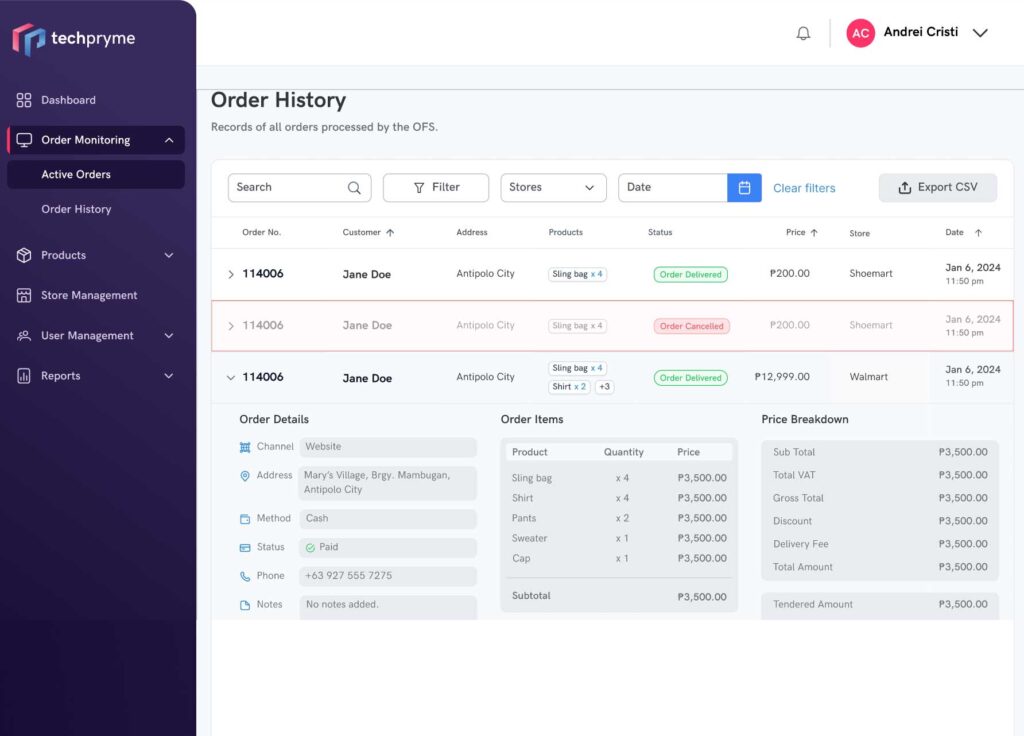Click the Export CSV button
Image resolution: width=1024 pixels, height=736 pixels.
pos(937,188)
